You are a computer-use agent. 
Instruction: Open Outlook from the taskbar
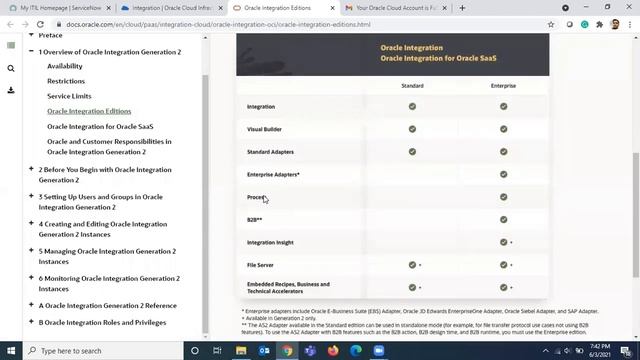click(x=264, y=351)
